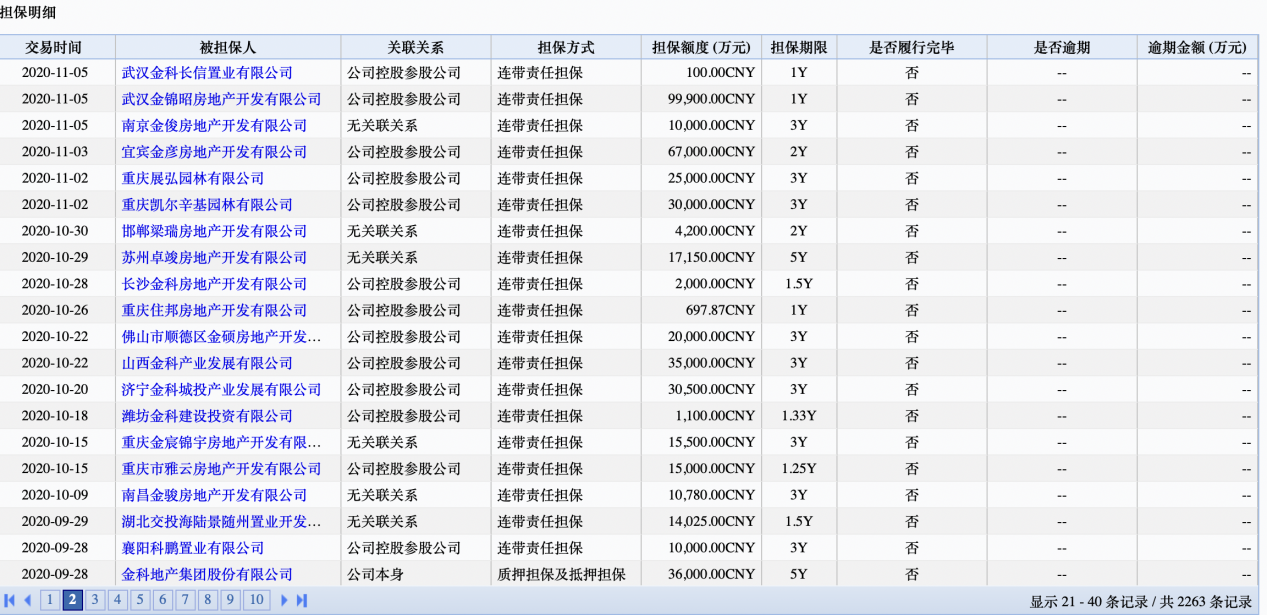This screenshot has width=1267, height=615.
Task: Open 武汉金锦昭房地产开发有限公司 link
Action: pyautogui.click(x=221, y=99)
